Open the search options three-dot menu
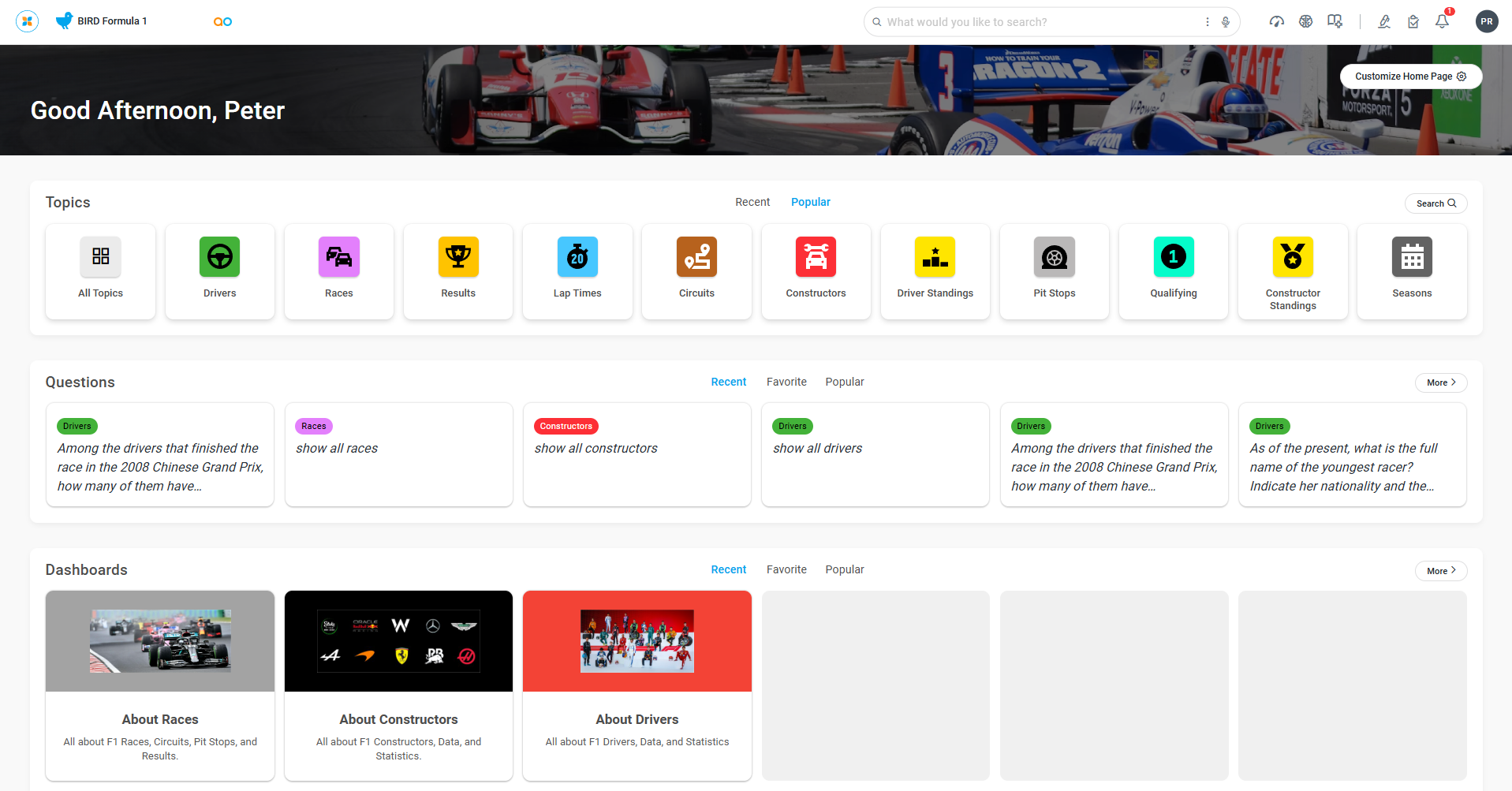 pyautogui.click(x=1207, y=22)
